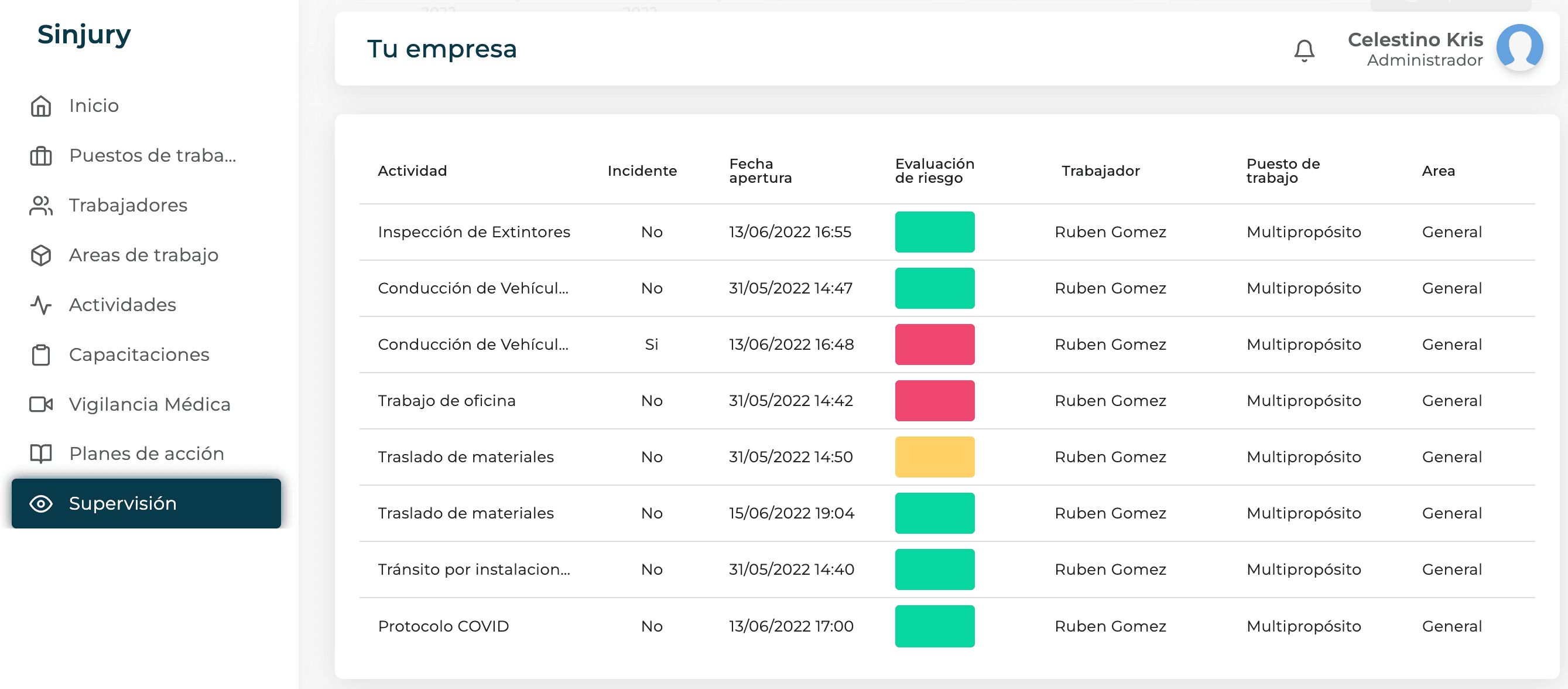Click the Puesto de trabajo column header

click(1282, 171)
